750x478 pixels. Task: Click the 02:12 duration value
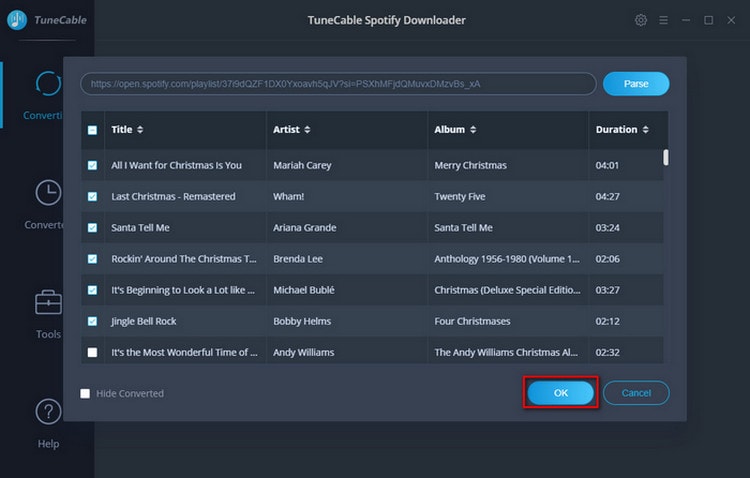607,321
